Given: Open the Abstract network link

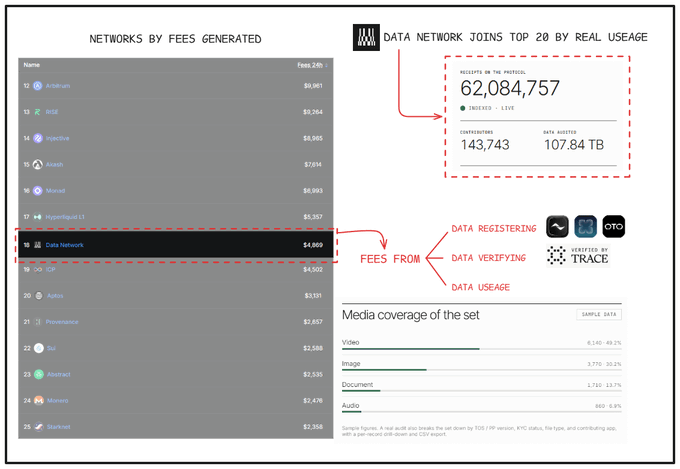Looking at the screenshot, I should (x=59, y=374).
